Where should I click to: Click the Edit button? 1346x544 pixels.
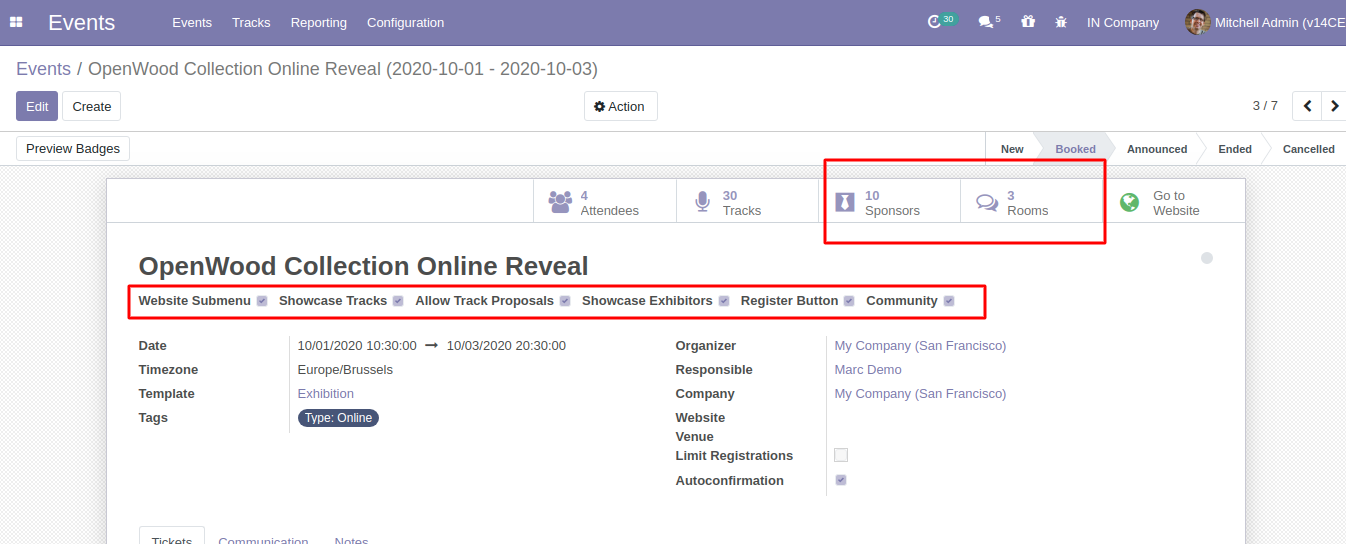click(37, 106)
